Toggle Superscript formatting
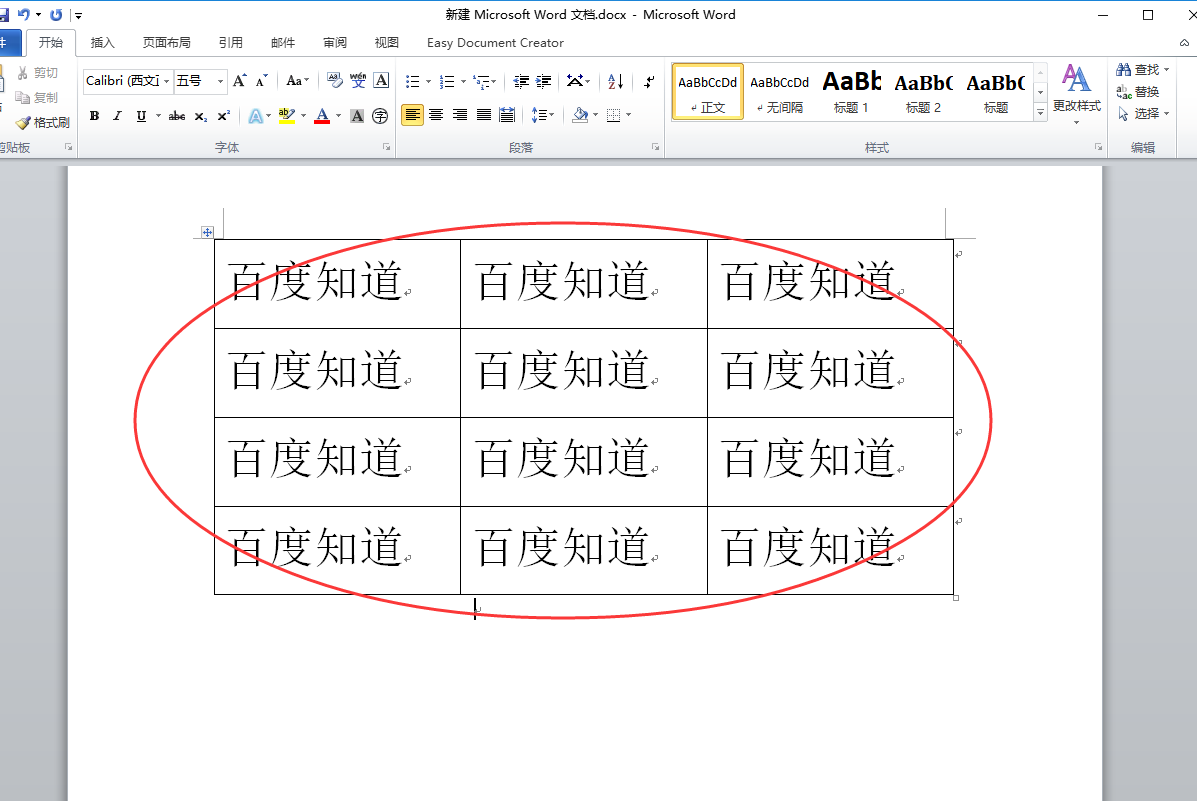 tap(224, 116)
